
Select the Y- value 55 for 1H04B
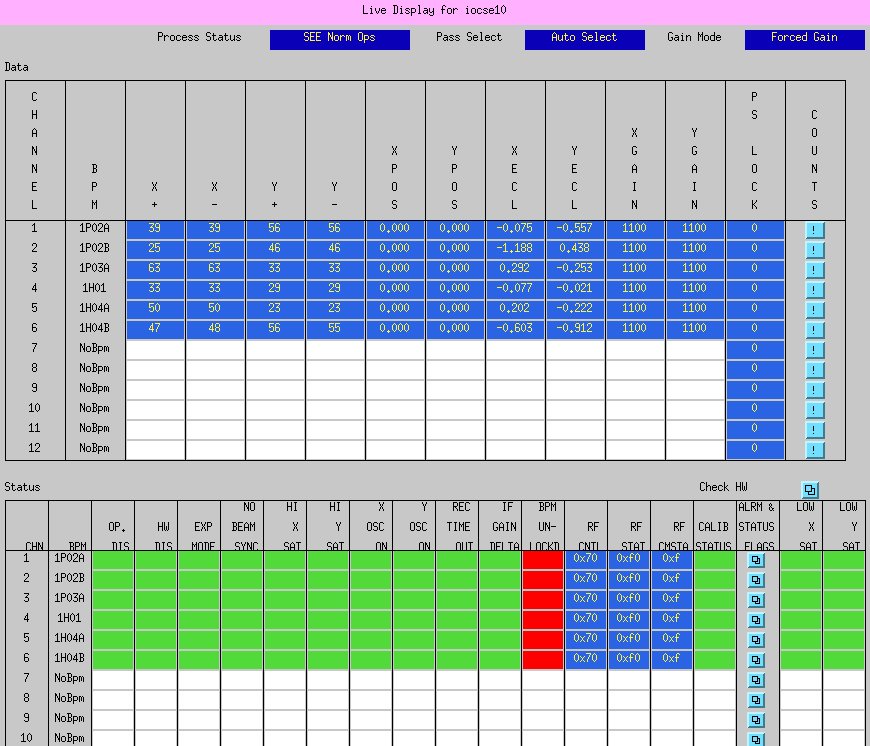tap(335, 328)
